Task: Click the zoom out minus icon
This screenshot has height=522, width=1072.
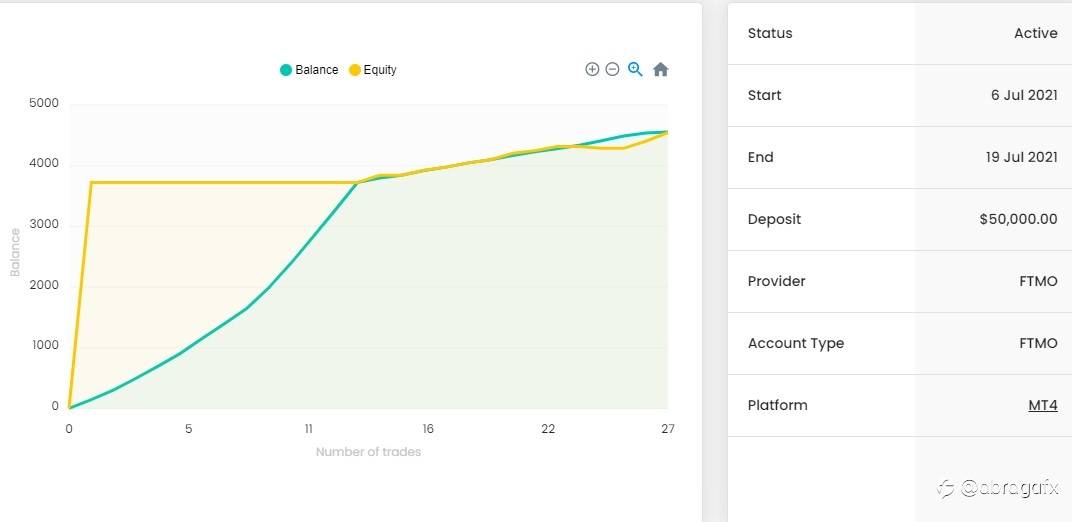Action: pyautogui.click(x=613, y=69)
